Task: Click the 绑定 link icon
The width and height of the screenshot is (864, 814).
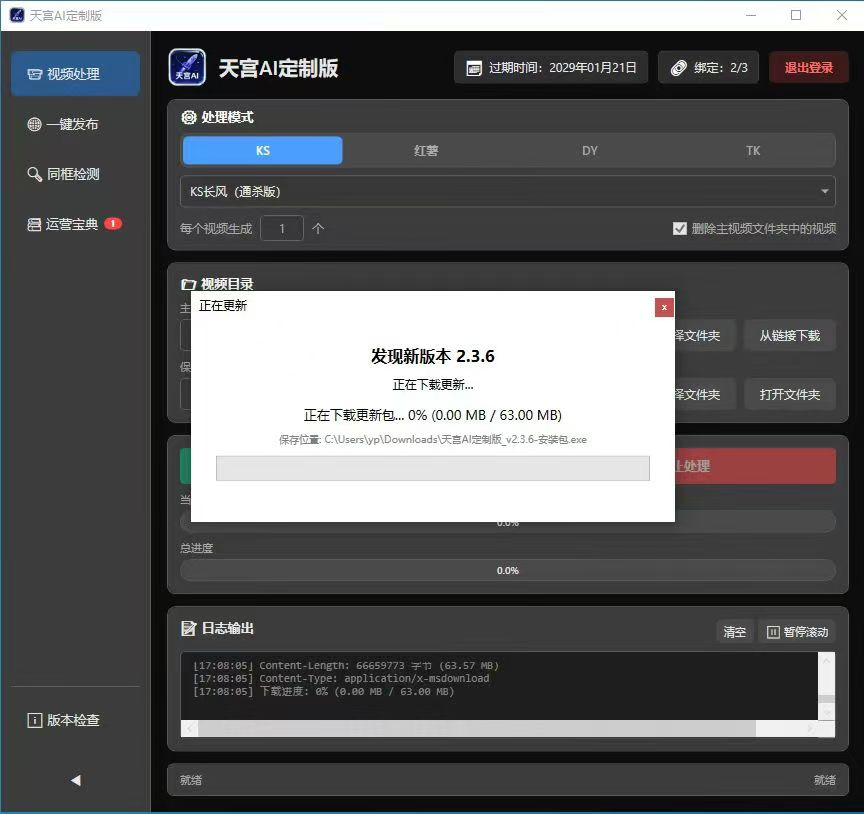Action: pos(678,68)
